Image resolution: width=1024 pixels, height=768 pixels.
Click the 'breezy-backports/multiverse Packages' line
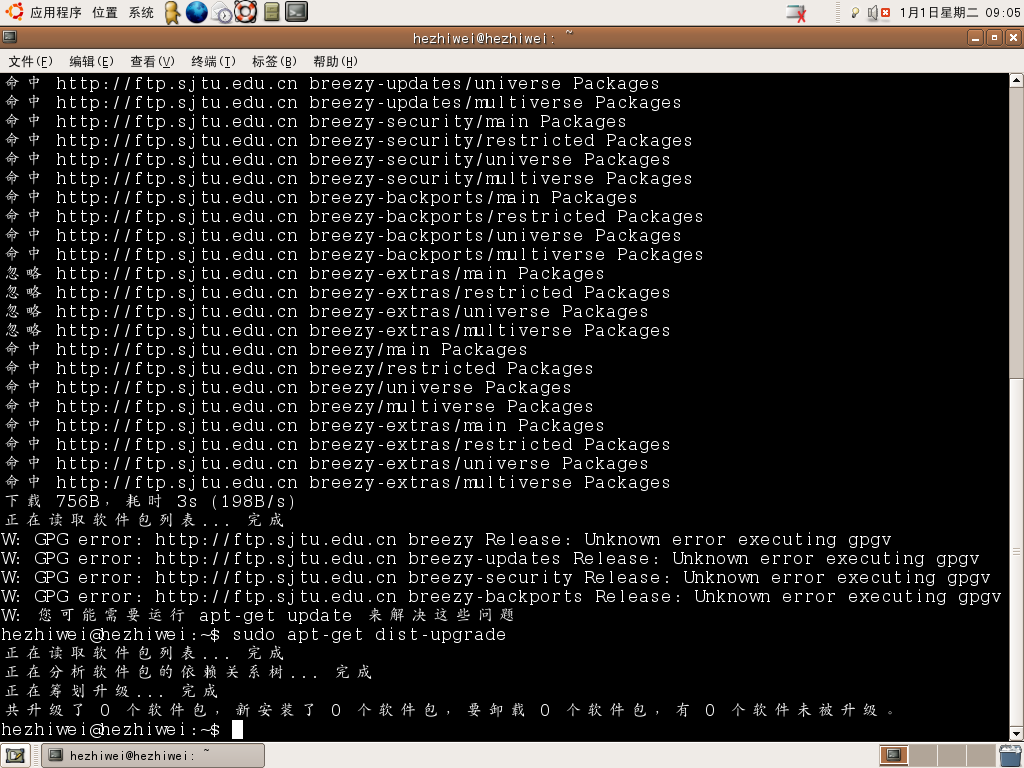354,254
